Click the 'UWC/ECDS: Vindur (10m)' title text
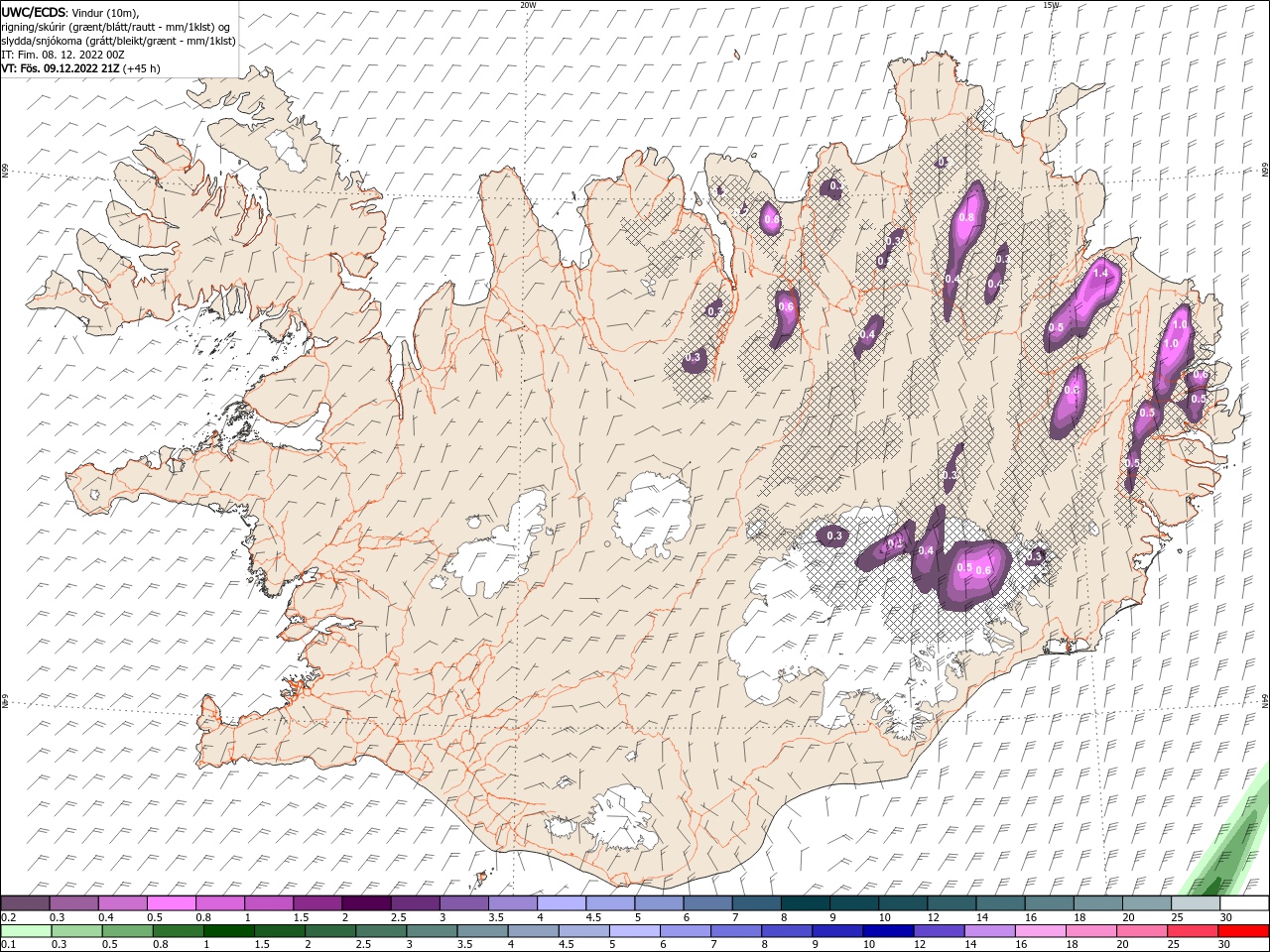Image resolution: width=1270 pixels, height=952 pixels. click(x=69, y=12)
